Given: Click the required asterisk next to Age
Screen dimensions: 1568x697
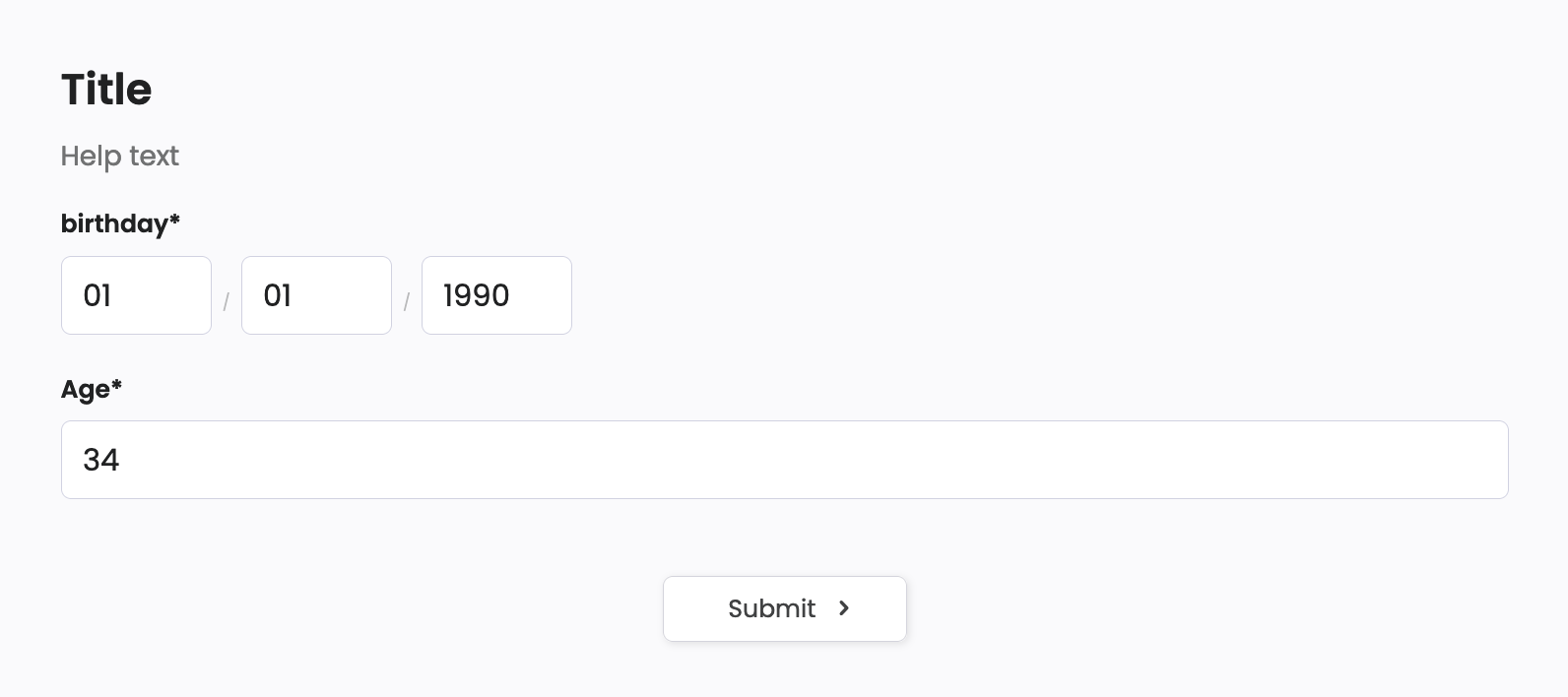Looking at the screenshot, I should (x=116, y=385).
